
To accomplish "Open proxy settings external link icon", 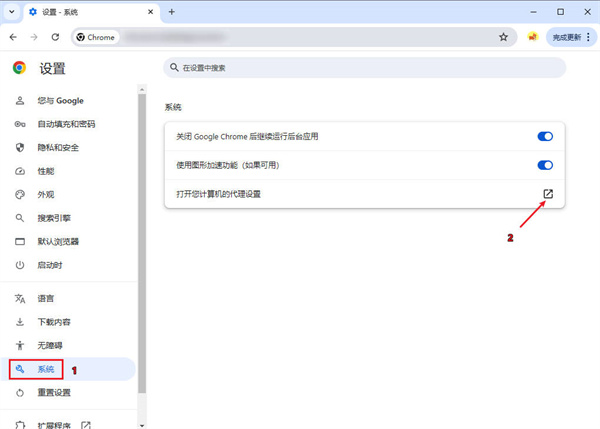I will [548, 194].
